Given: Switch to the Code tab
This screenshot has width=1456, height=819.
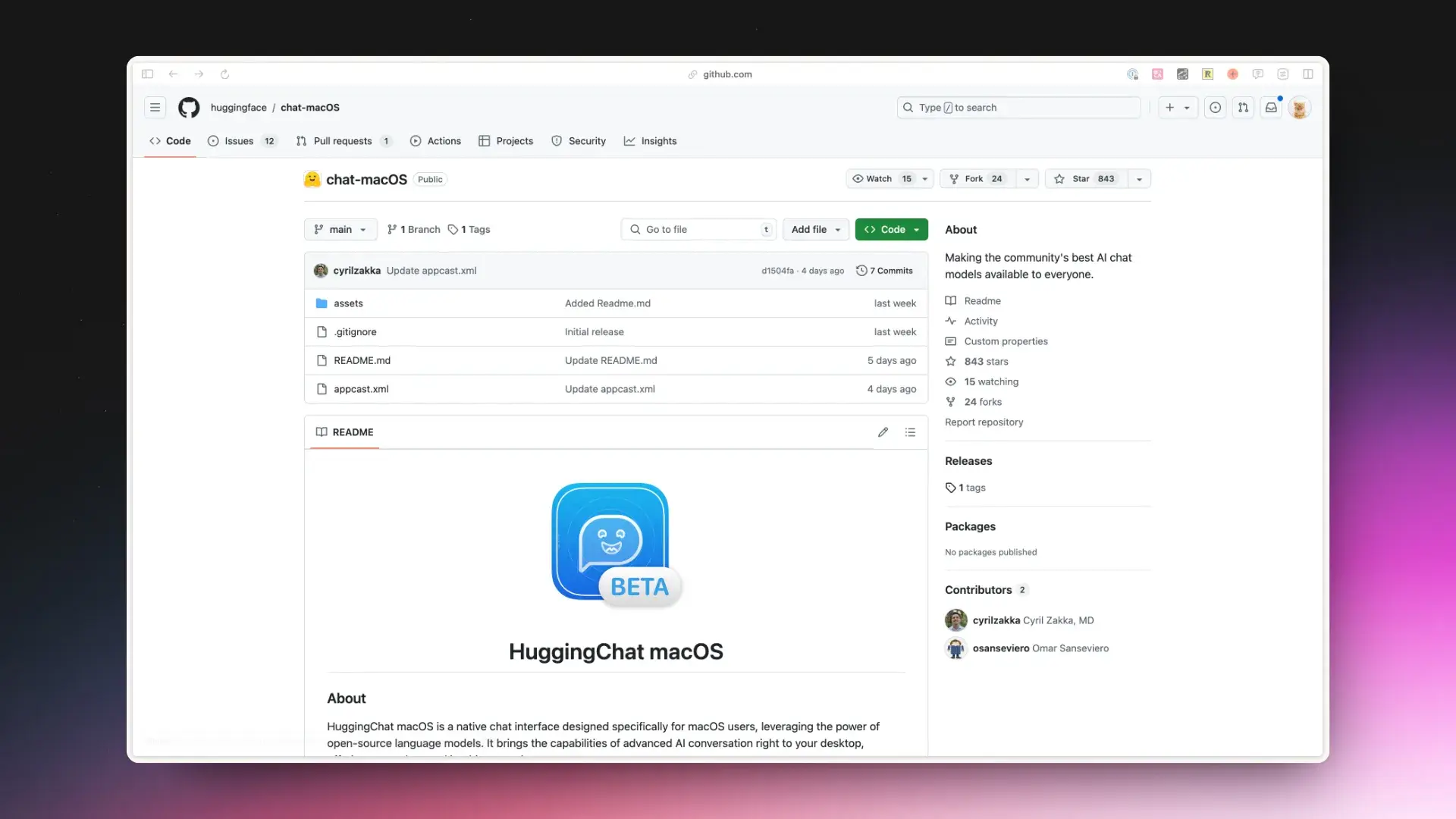Looking at the screenshot, I should tap(170, 141).
